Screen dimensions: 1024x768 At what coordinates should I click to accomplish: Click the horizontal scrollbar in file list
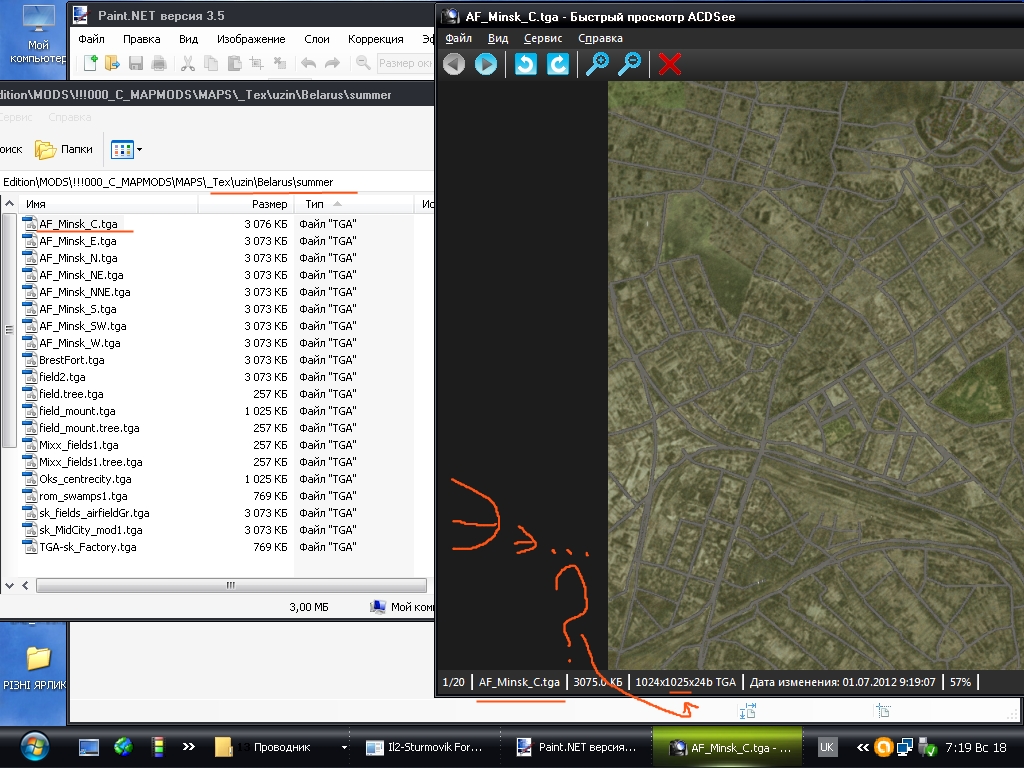pos(230,586)
